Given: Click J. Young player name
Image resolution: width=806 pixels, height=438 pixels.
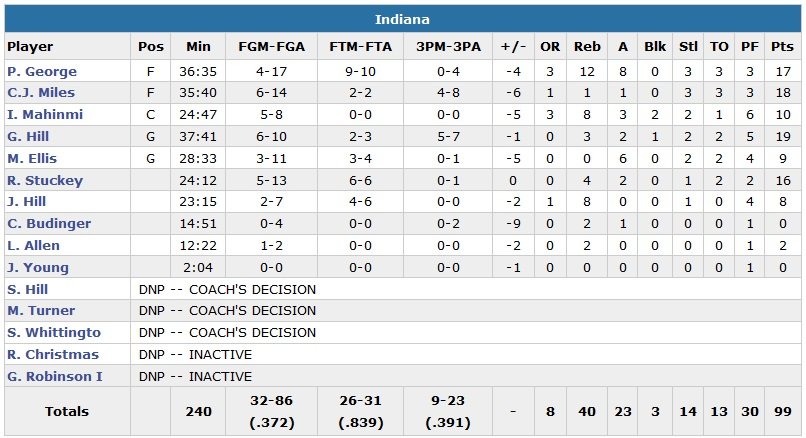Looking at the screenshot, I should pos(38,268).
